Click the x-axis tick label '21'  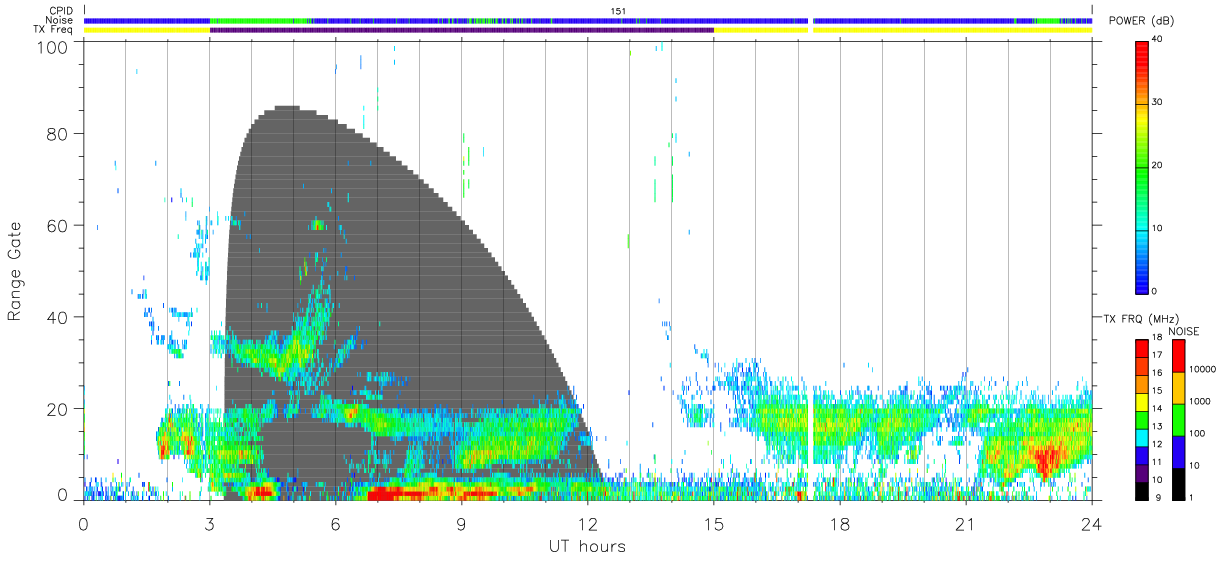[966, 524]
